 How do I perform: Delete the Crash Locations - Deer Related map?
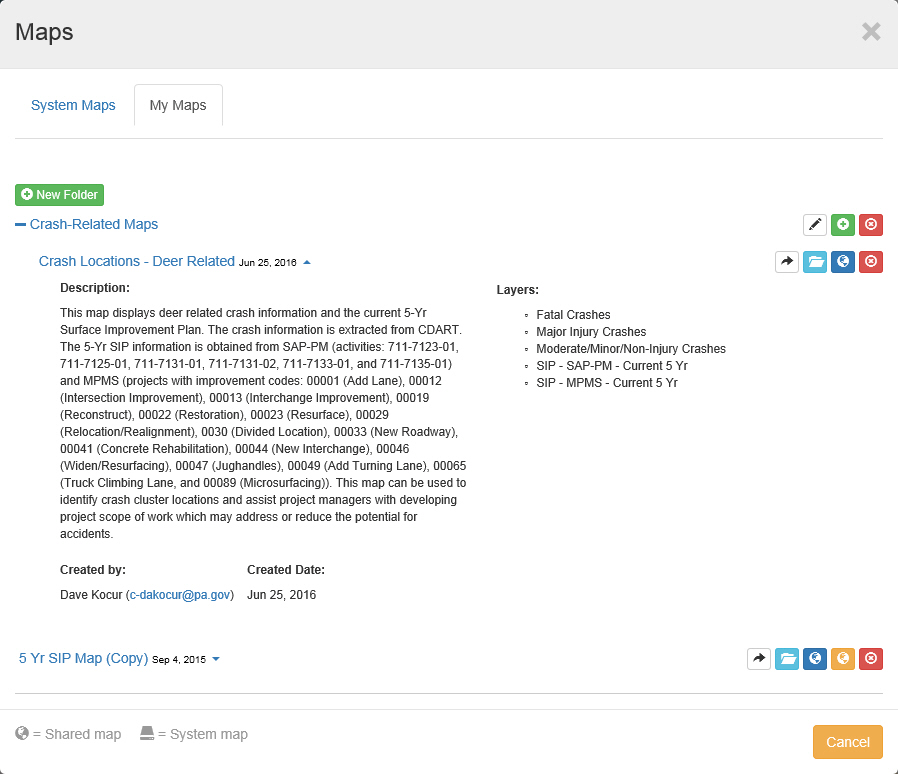point(871,262)
